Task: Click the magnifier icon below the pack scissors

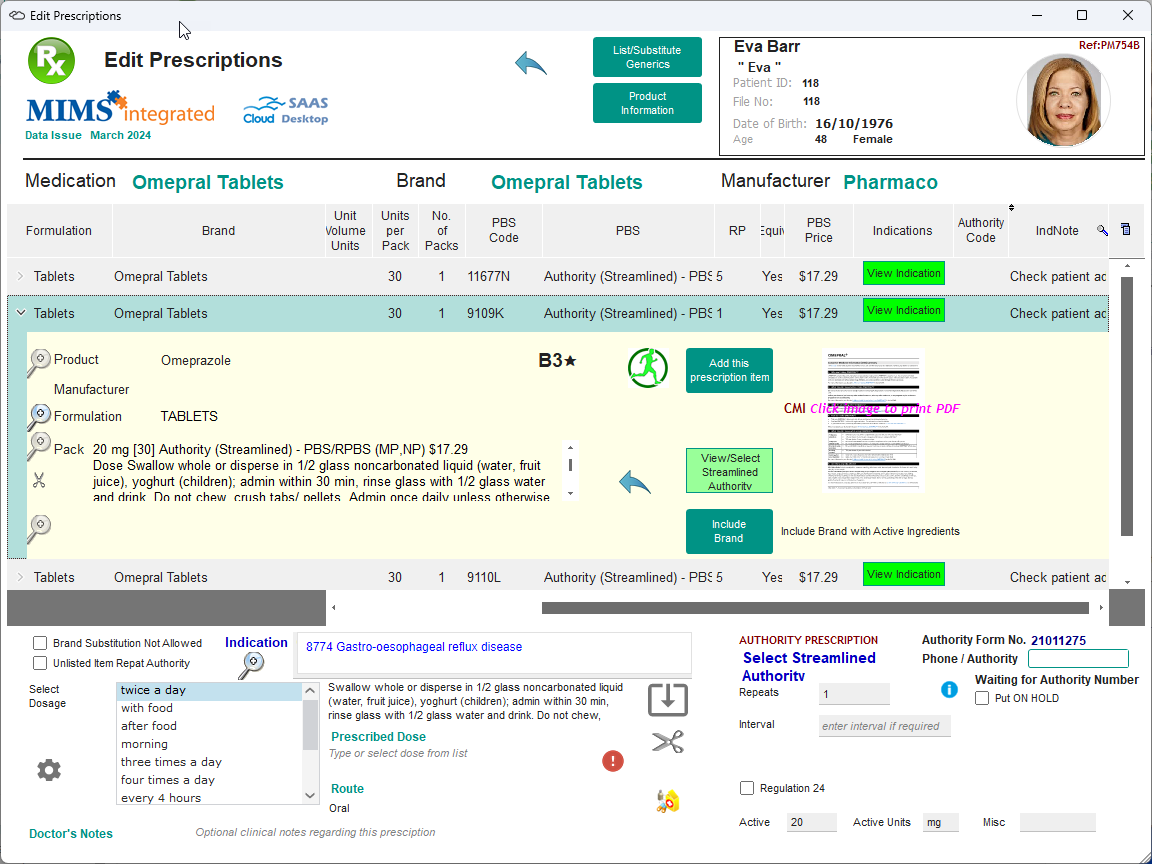Action: (x=39, y=528)
